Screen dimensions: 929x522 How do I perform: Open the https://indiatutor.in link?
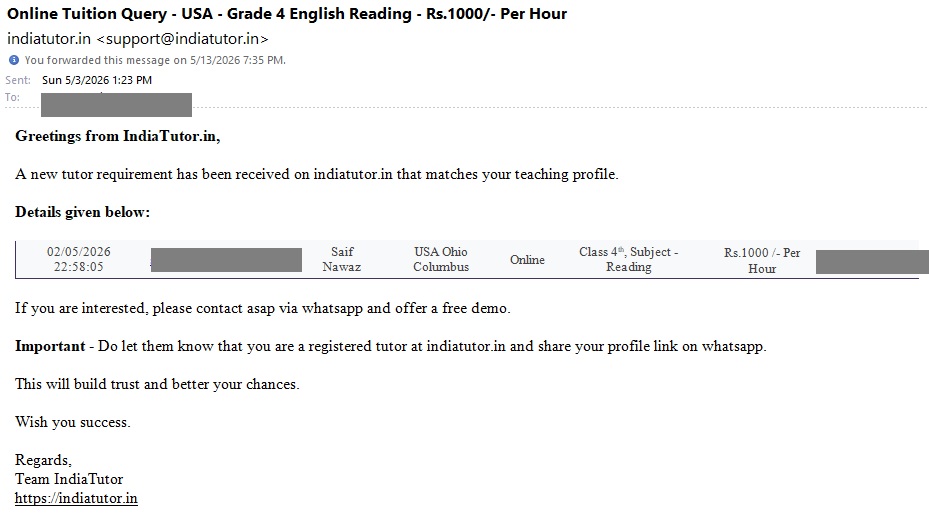(x=76, y=498)
